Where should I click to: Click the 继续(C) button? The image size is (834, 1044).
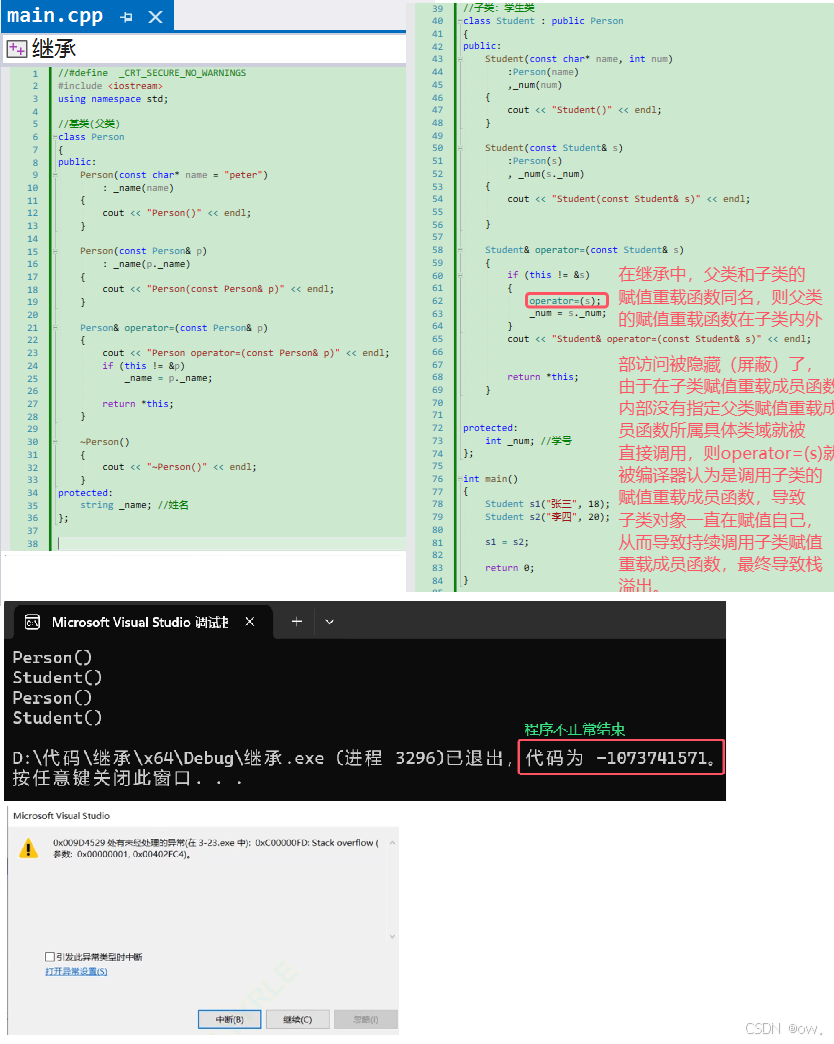(298, 1019)
